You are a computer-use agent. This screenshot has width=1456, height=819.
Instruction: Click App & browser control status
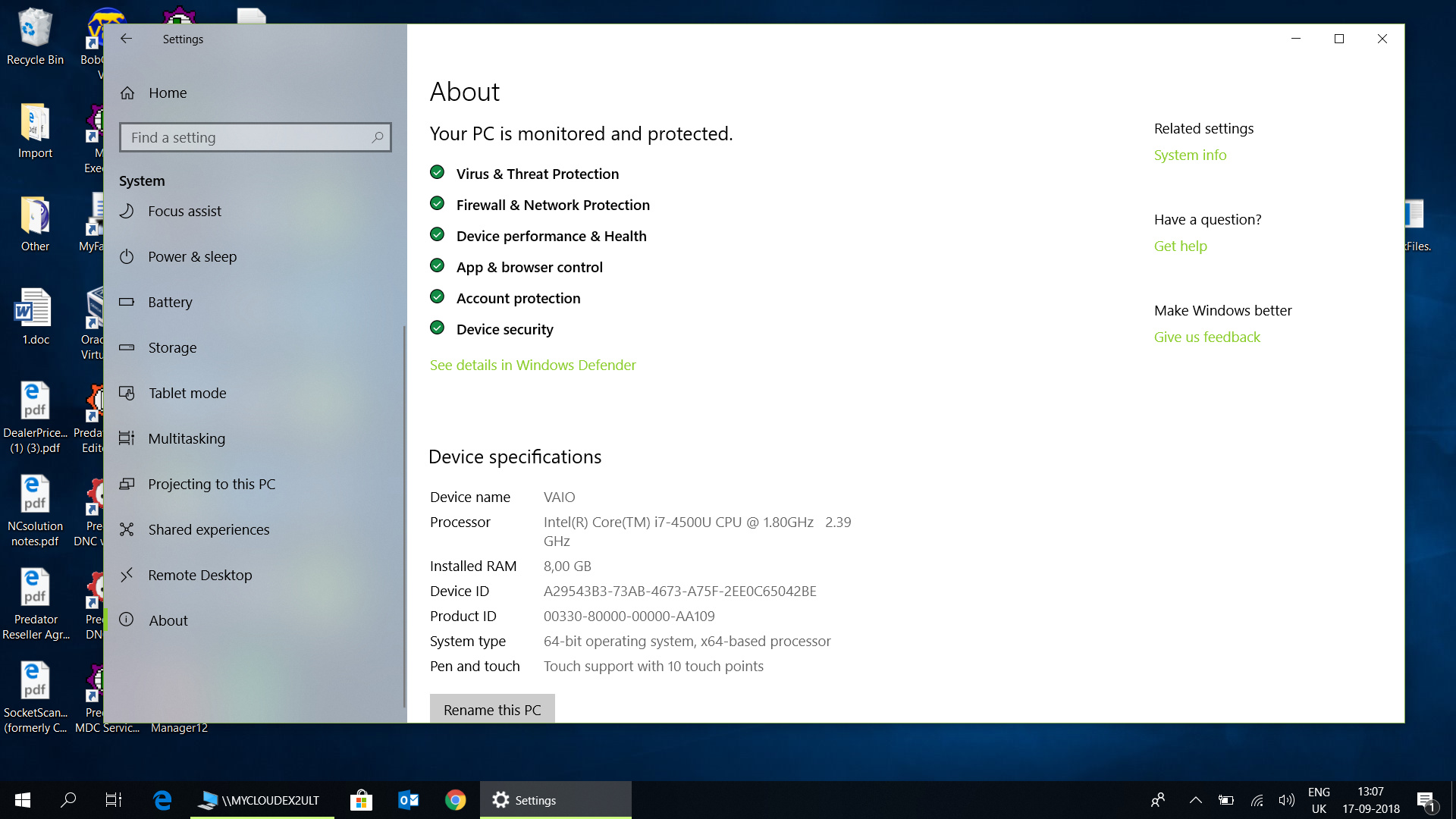tap(529, 267)
